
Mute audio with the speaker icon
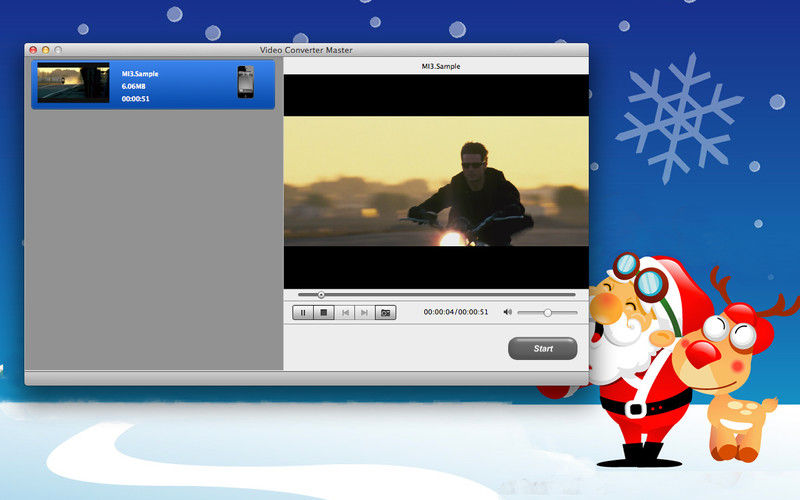(x=507, y=312)
